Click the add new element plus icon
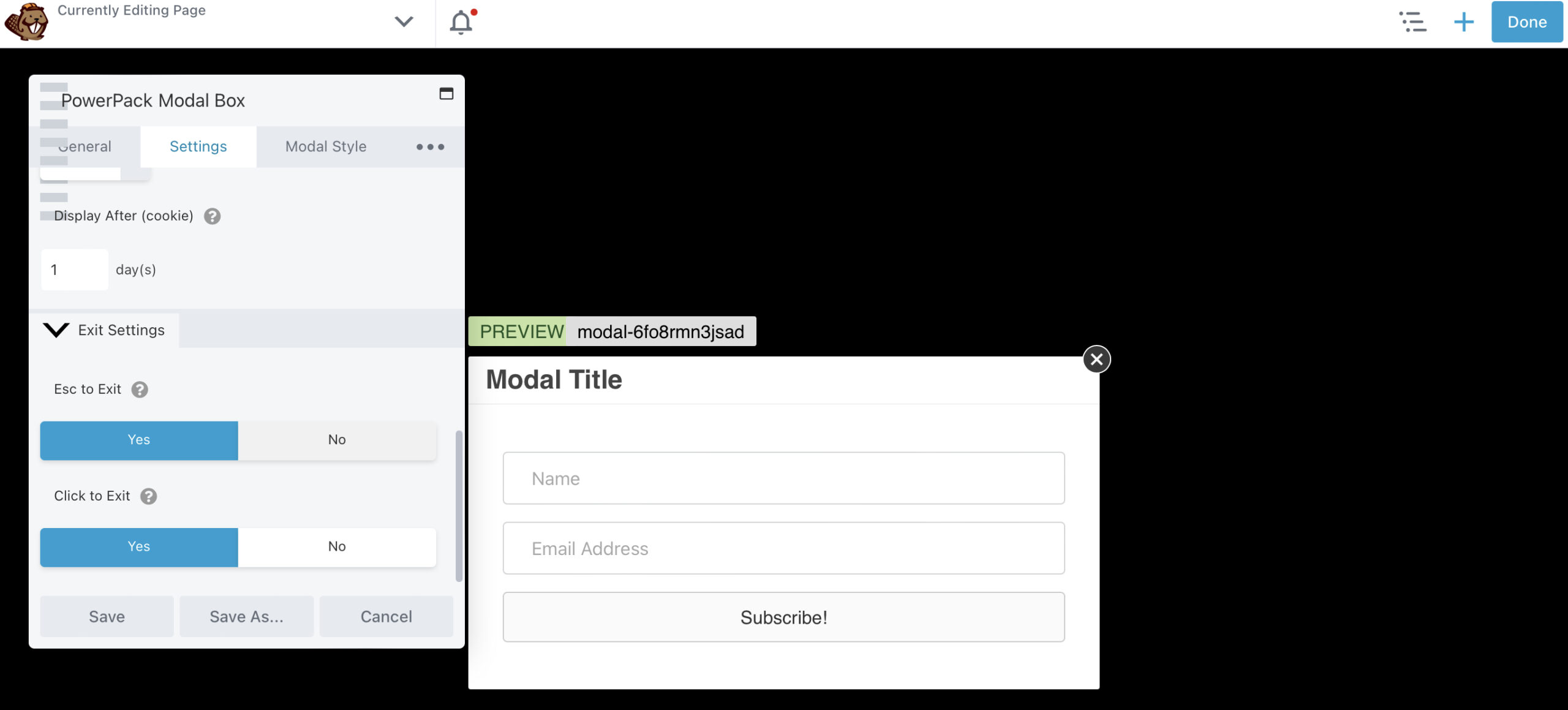 click(1463, 21)
